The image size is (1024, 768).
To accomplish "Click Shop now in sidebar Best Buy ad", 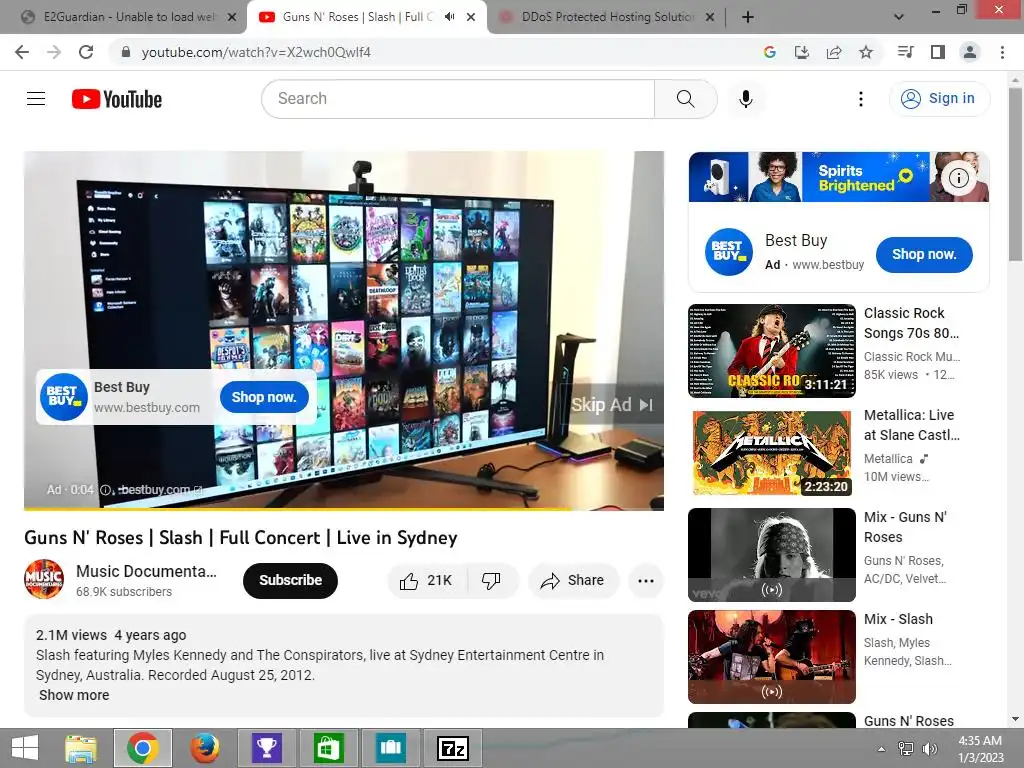I will tap(923, 255).
